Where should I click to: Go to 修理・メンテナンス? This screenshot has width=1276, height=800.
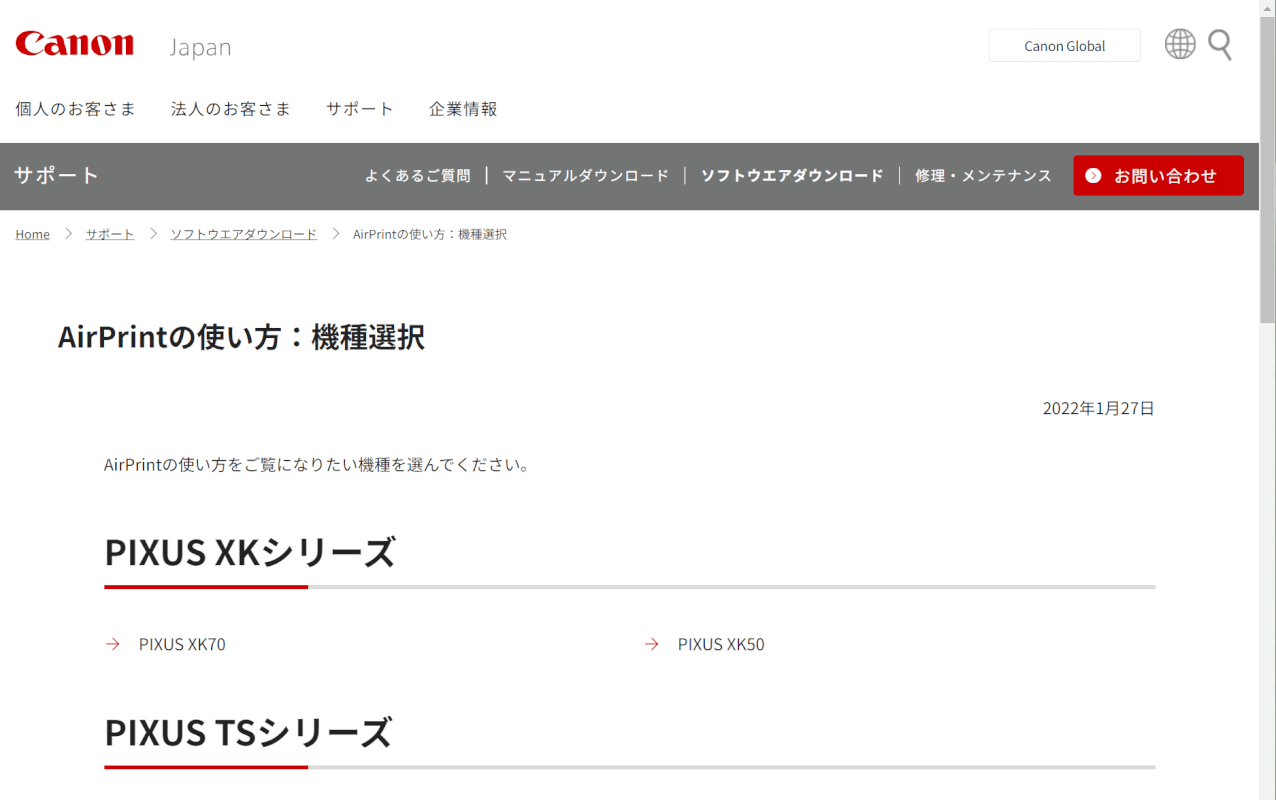(x=983, y=176)
